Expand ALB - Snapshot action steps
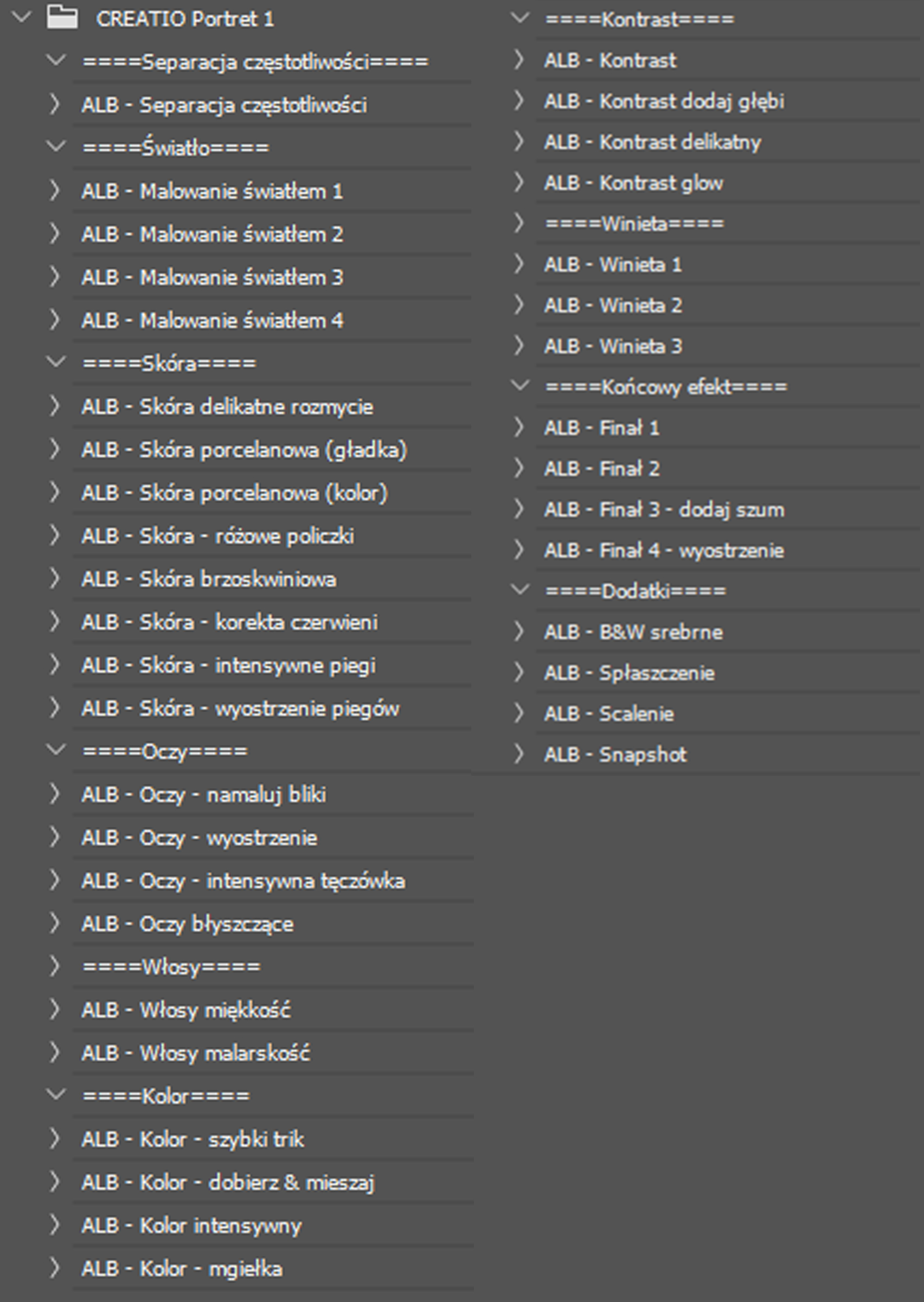Screen dimensions: 924x1302 point(518,754)
